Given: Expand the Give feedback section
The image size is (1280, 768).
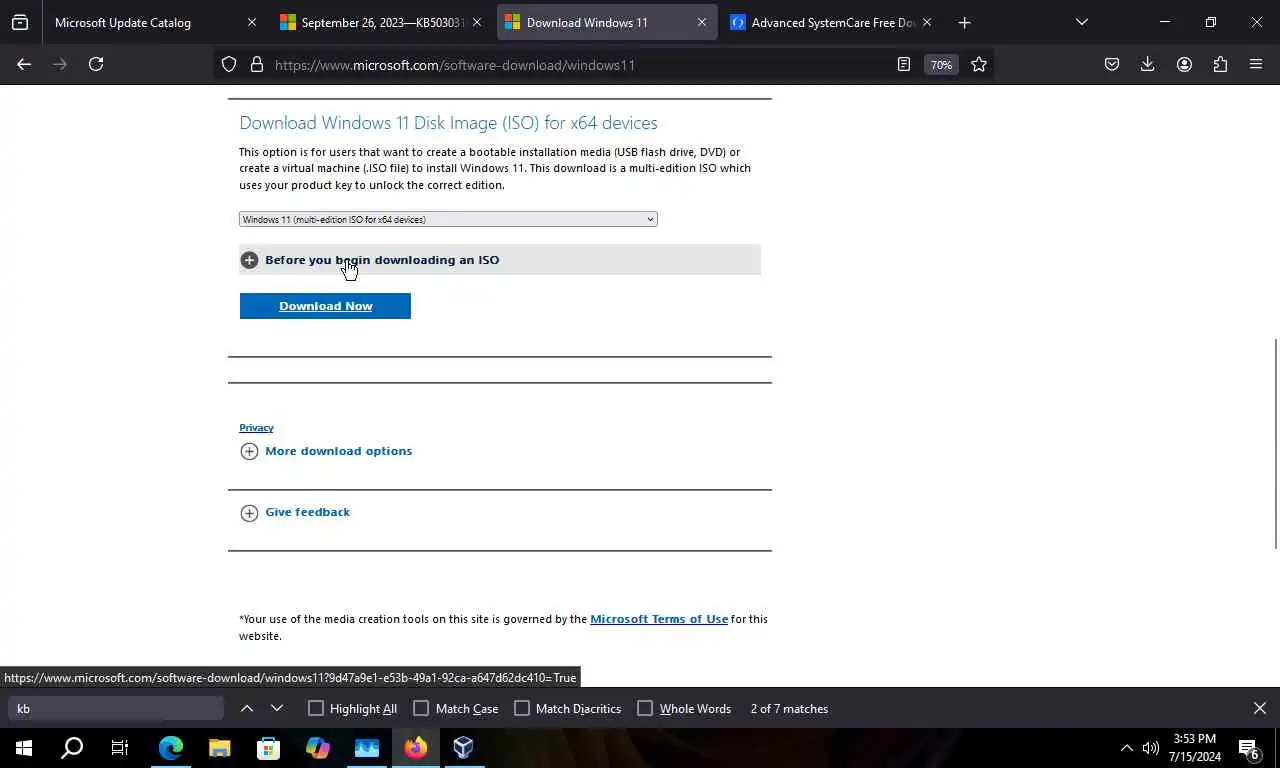Looking at the screenshot, I should click(295, 512).
